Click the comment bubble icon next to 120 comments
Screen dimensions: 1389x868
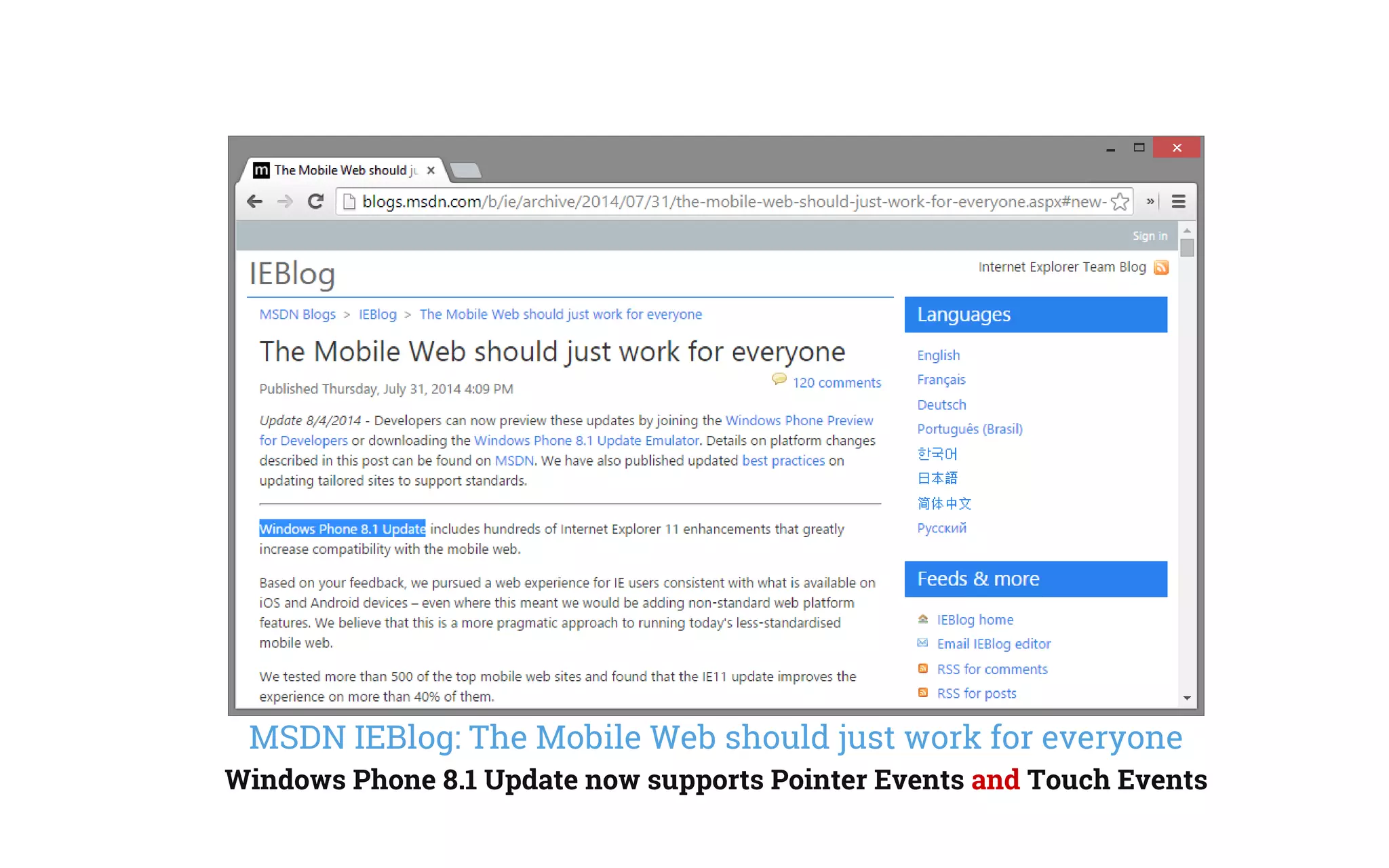(x=779, y=379)
